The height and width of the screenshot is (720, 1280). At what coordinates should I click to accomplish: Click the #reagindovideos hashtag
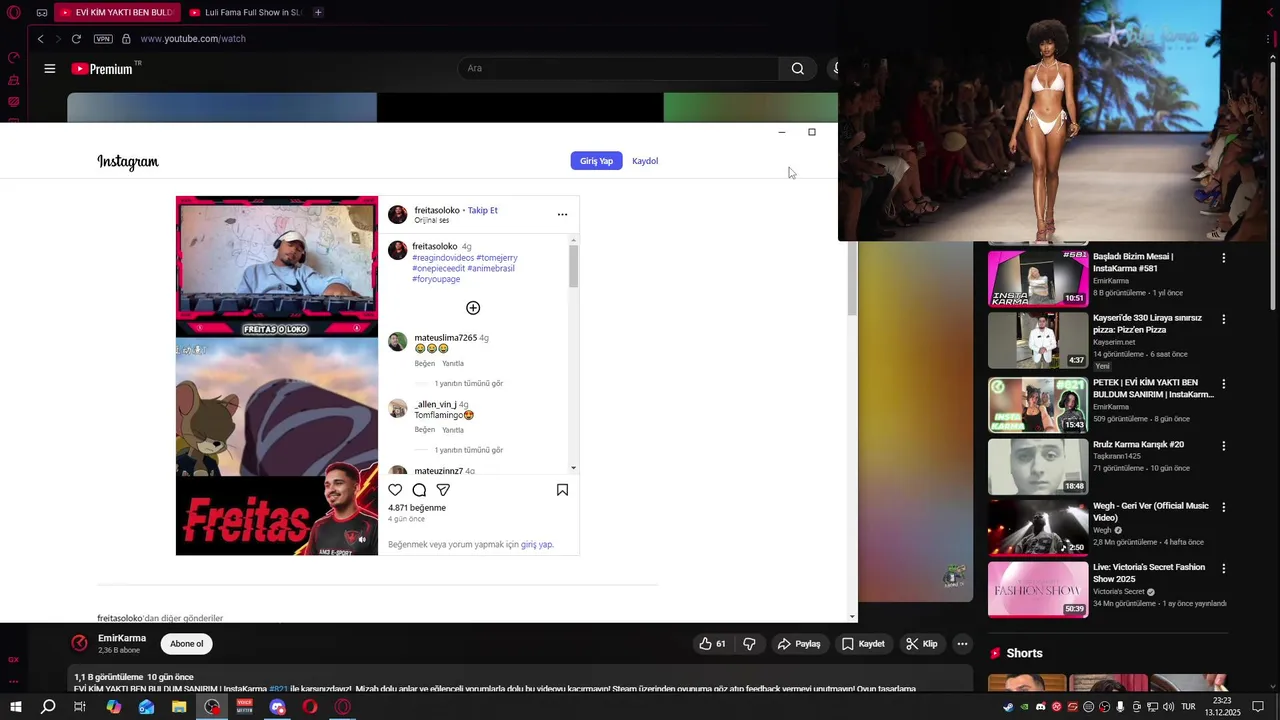pos(443,258)
